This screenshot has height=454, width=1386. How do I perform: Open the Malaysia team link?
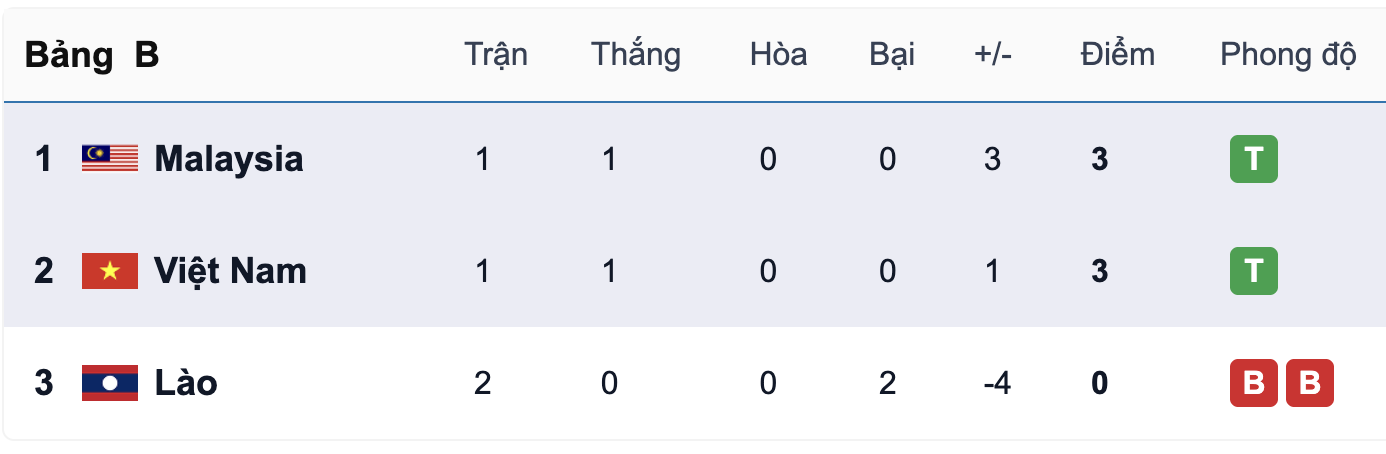[228, 159]
